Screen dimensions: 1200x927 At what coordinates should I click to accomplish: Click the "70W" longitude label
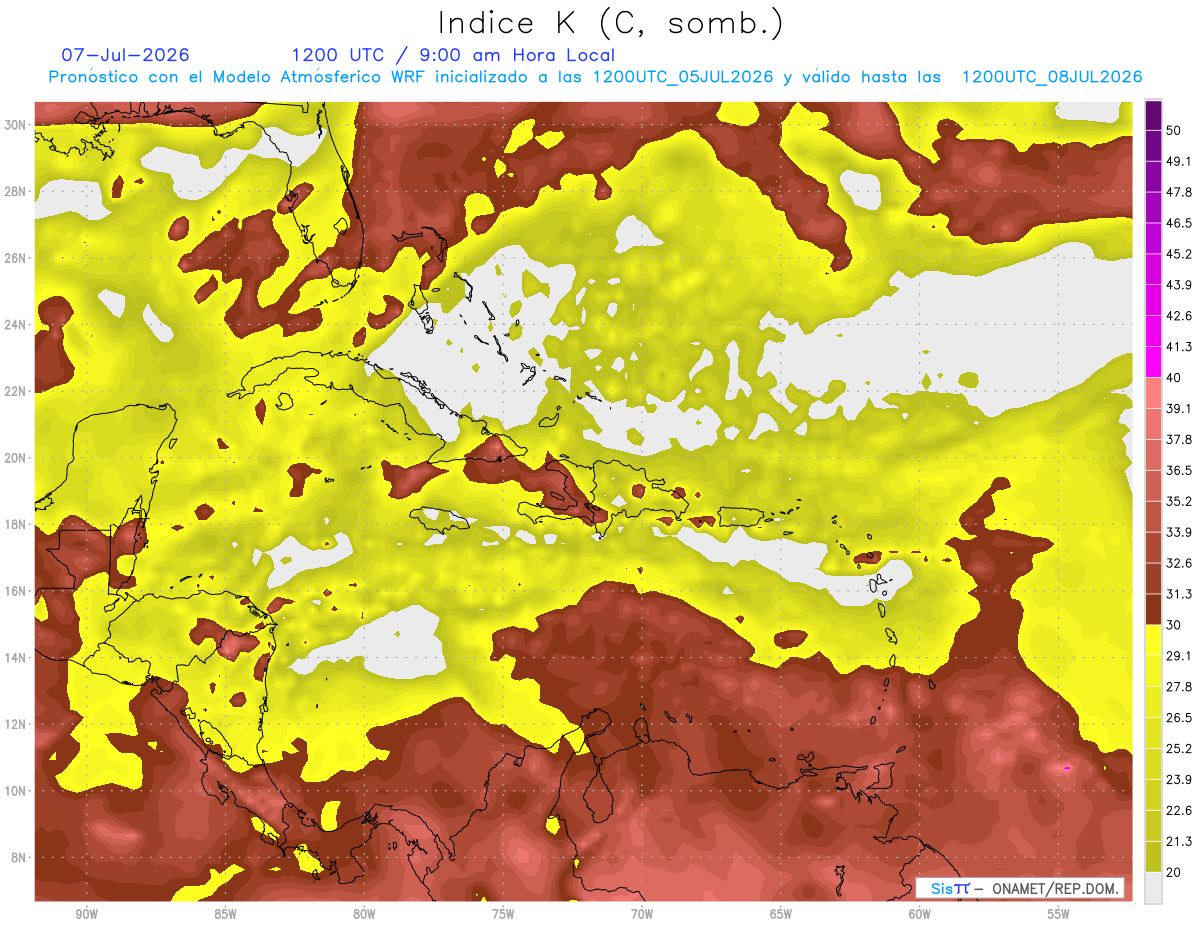(643, 915)
